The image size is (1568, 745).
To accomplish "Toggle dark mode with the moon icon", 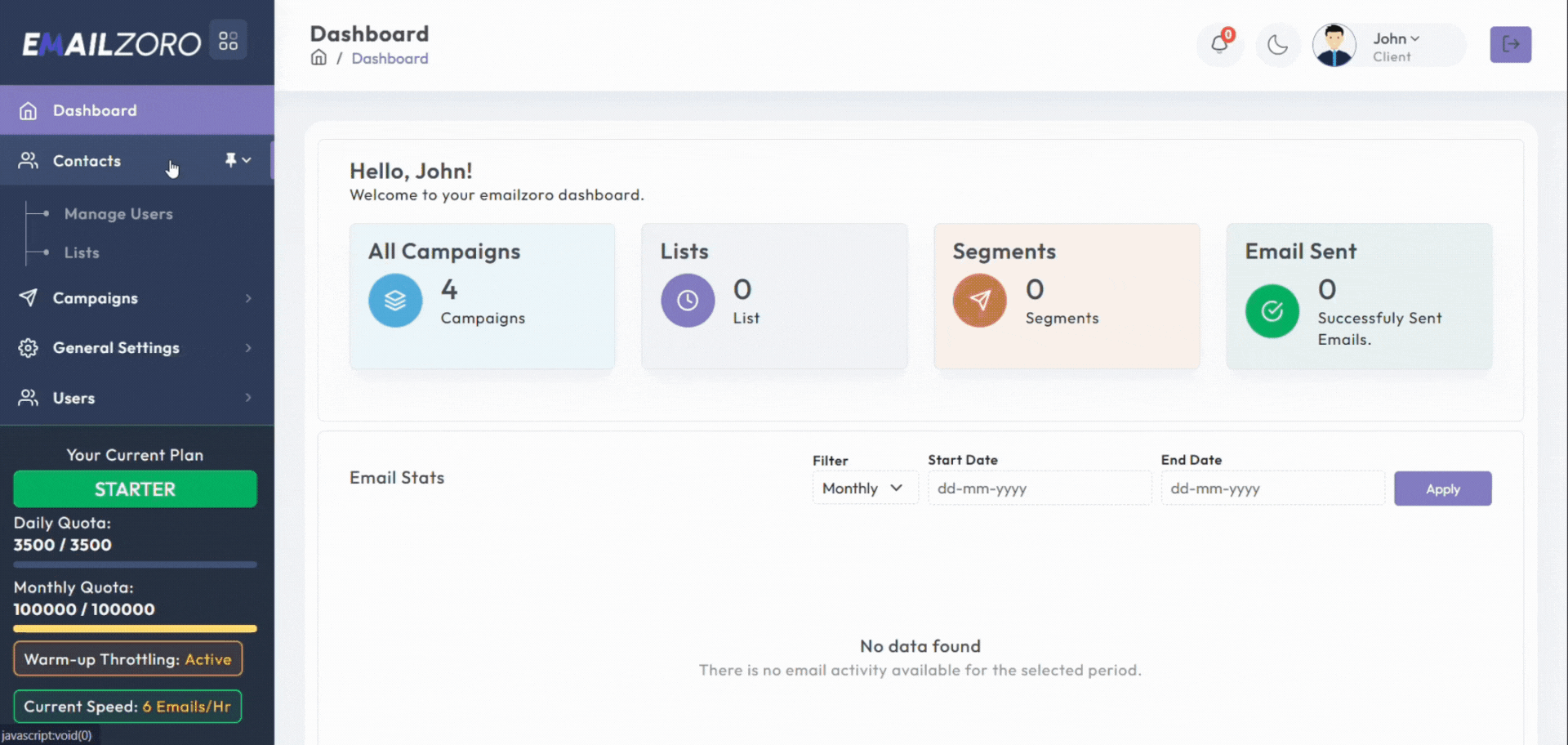I will (x=1278, y=45).
